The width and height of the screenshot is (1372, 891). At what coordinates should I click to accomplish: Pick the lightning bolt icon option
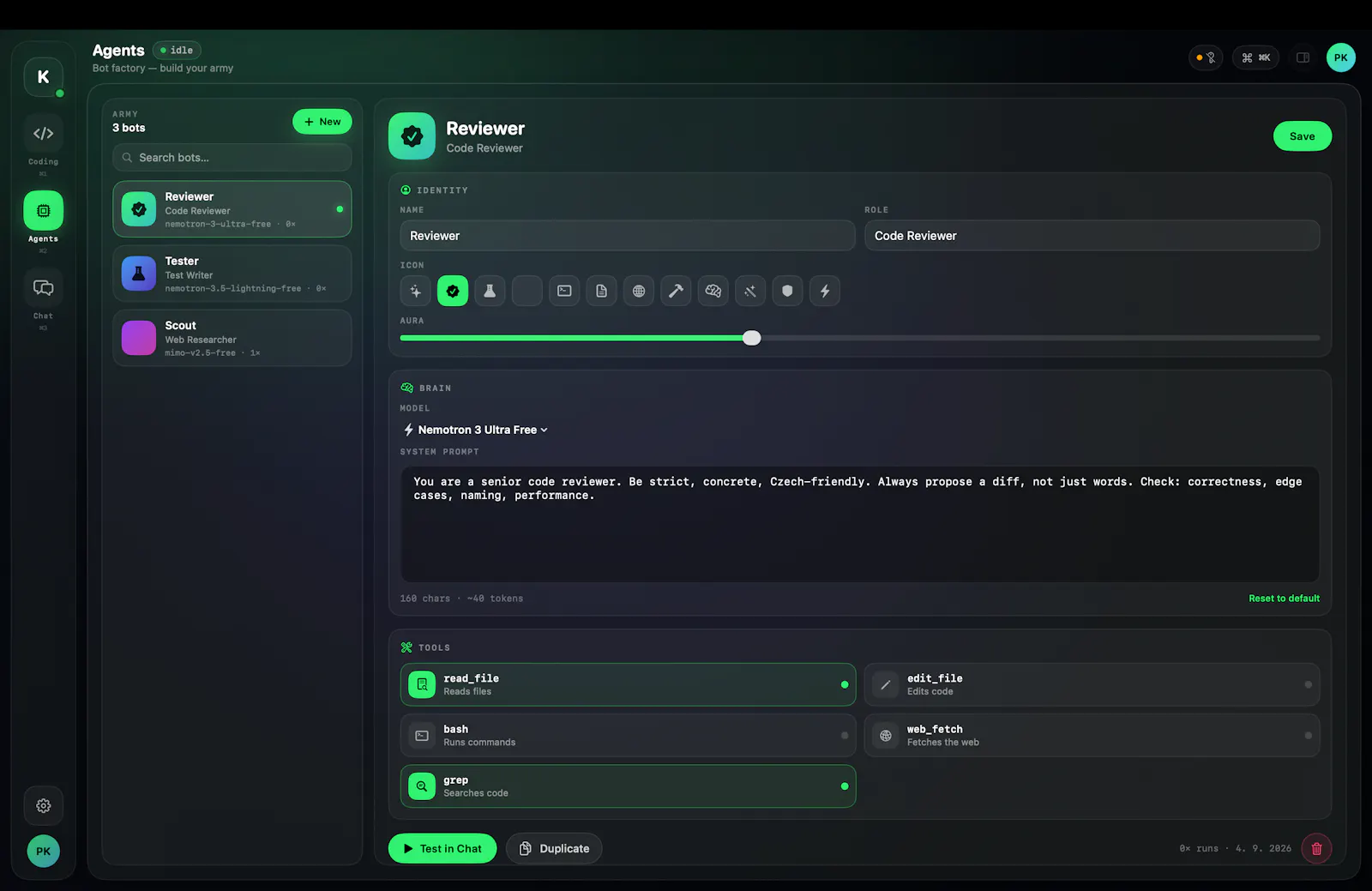point(825,291)
